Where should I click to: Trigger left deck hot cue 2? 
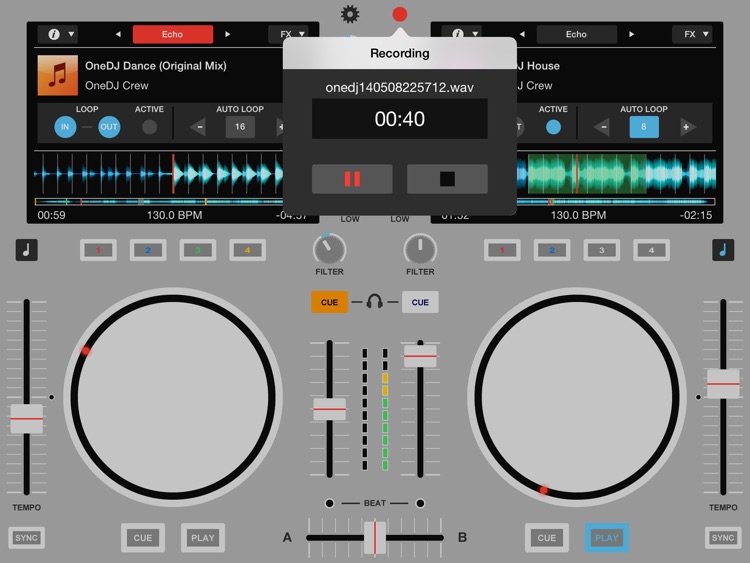(x=148, y=250)
